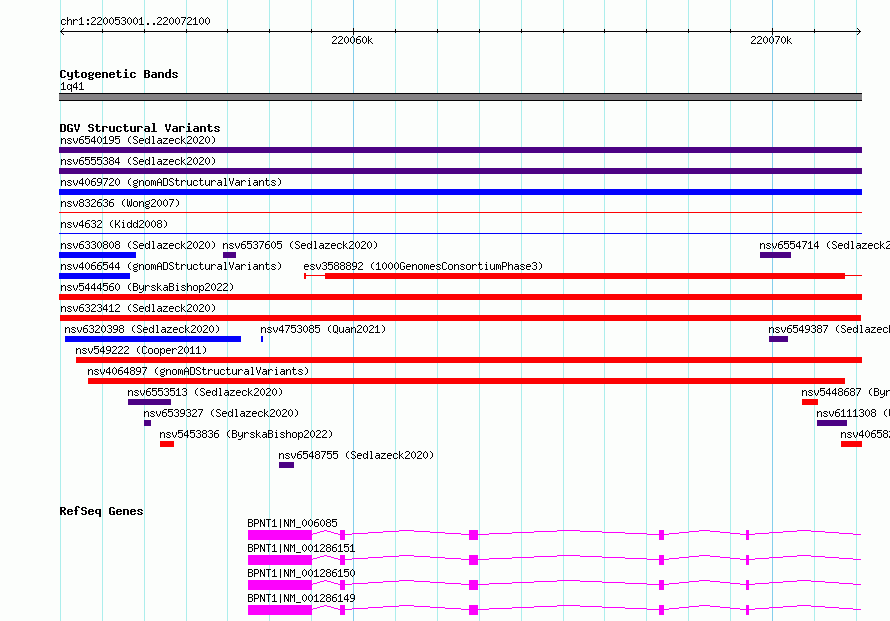Select the esv3588892 1000Genomes red bar
Screen dimensions: 890x621
[585, 276]
